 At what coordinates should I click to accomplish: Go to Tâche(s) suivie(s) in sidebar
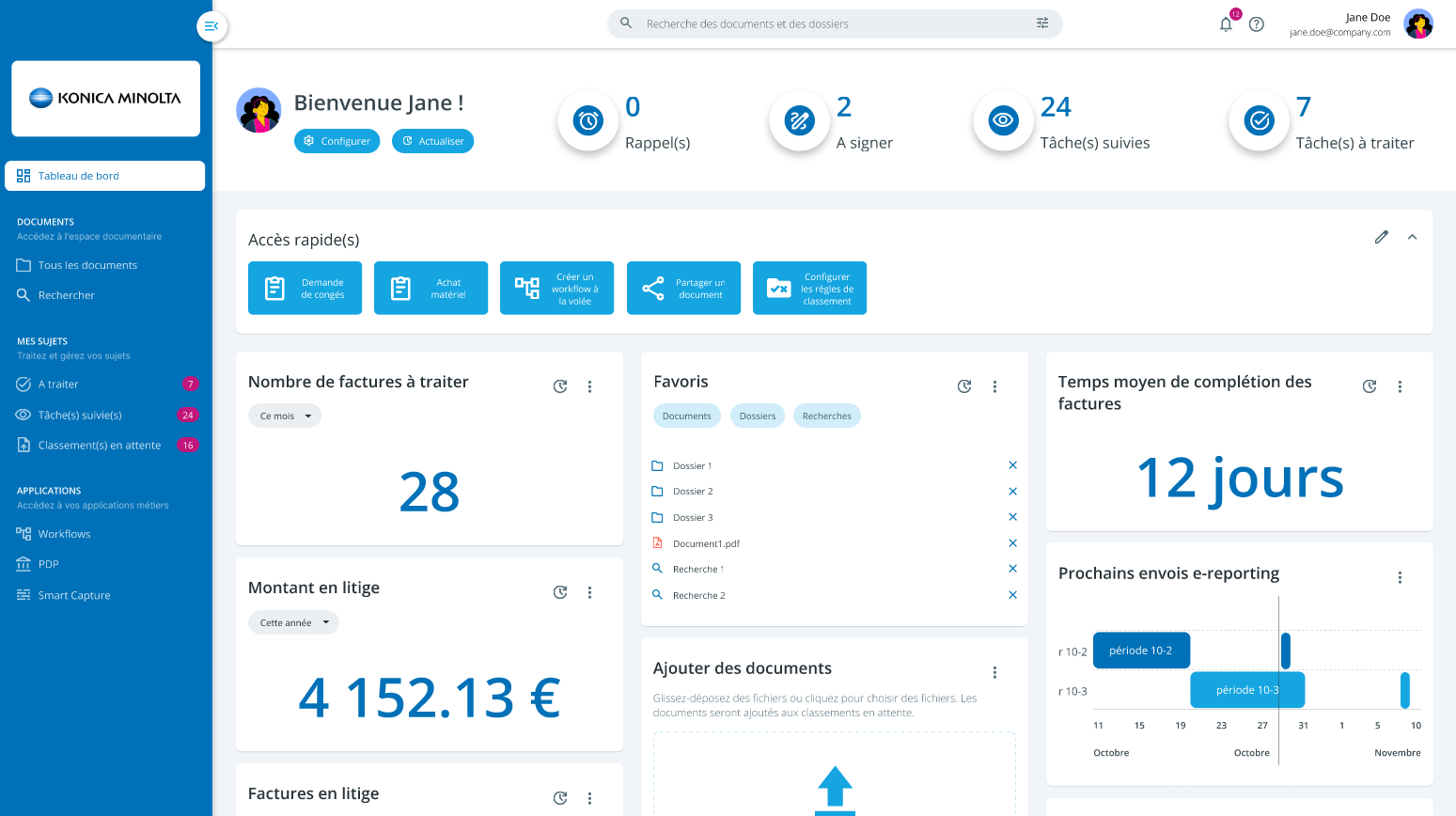pos(80,415)
